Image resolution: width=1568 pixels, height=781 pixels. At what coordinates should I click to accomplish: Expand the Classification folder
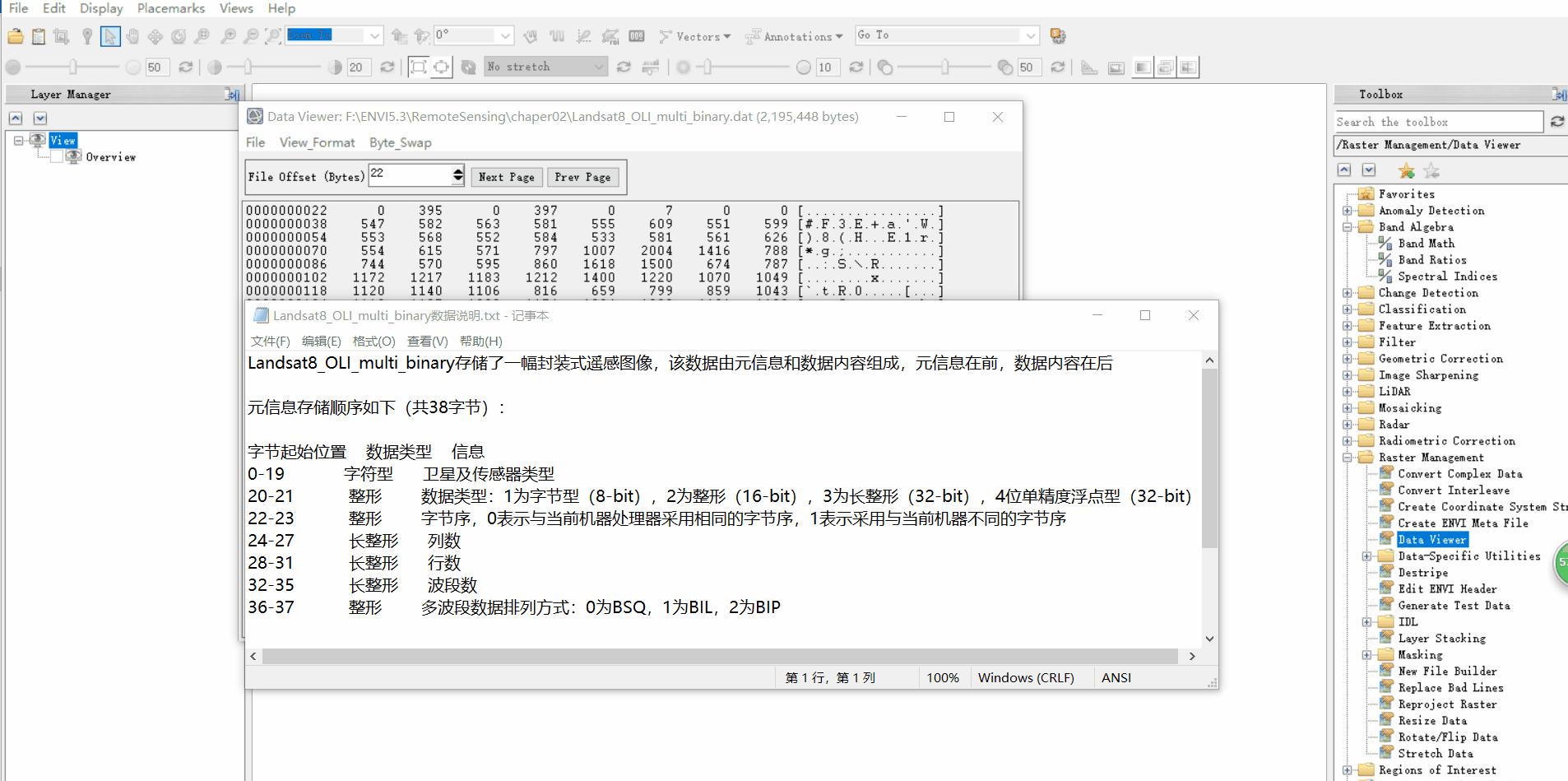click(1347, 309)
